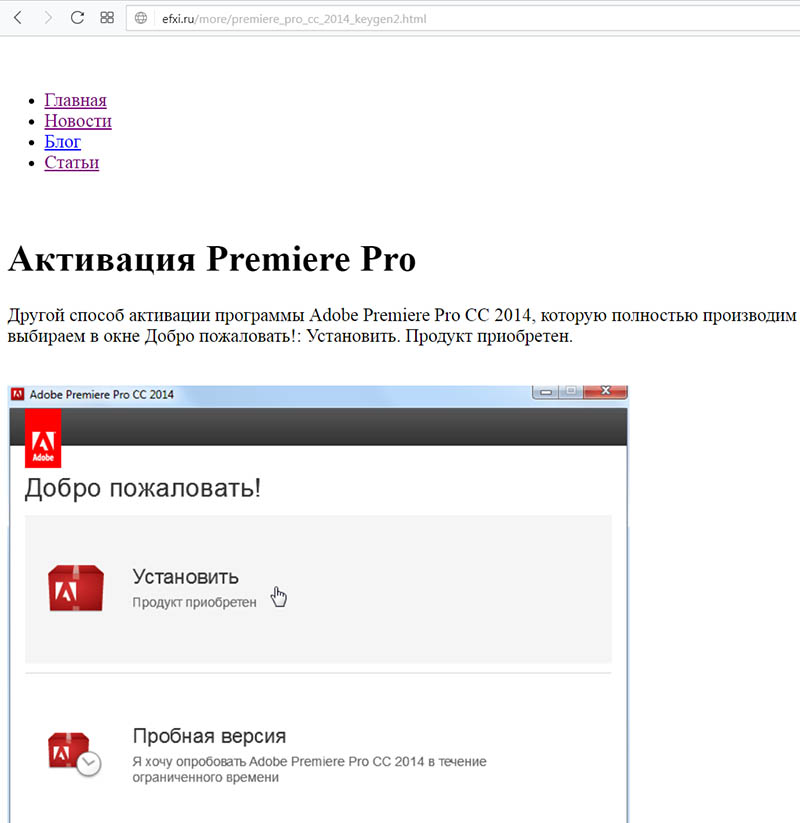Click the Adobe logo in the installer header

point(43,438)
